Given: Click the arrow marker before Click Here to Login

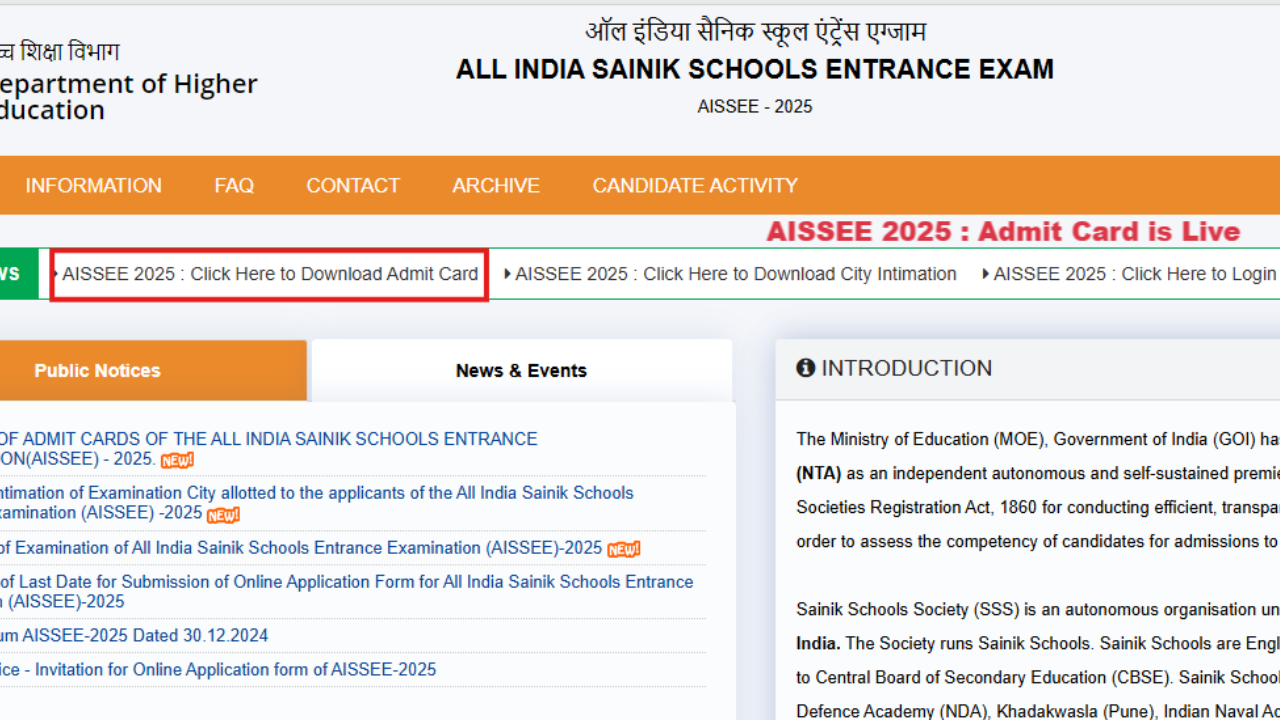Looking at the screenshot, I should (984, 273).
